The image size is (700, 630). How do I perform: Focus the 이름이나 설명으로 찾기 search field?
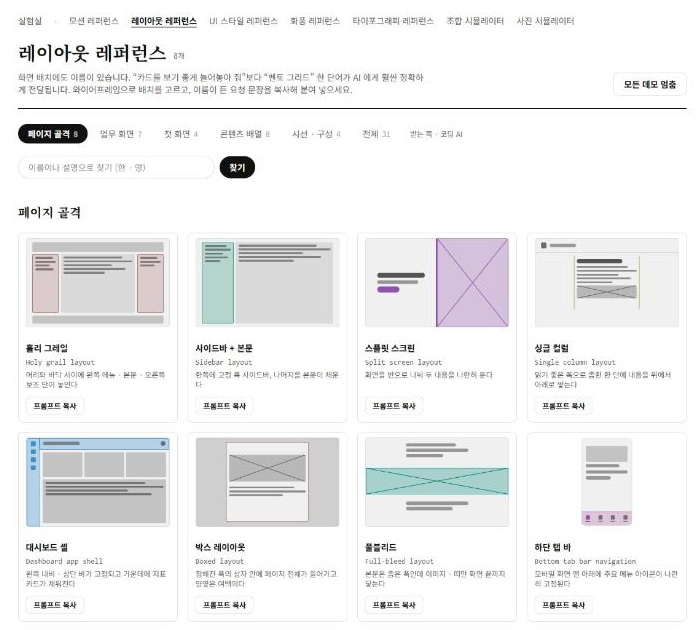[117, 167]
